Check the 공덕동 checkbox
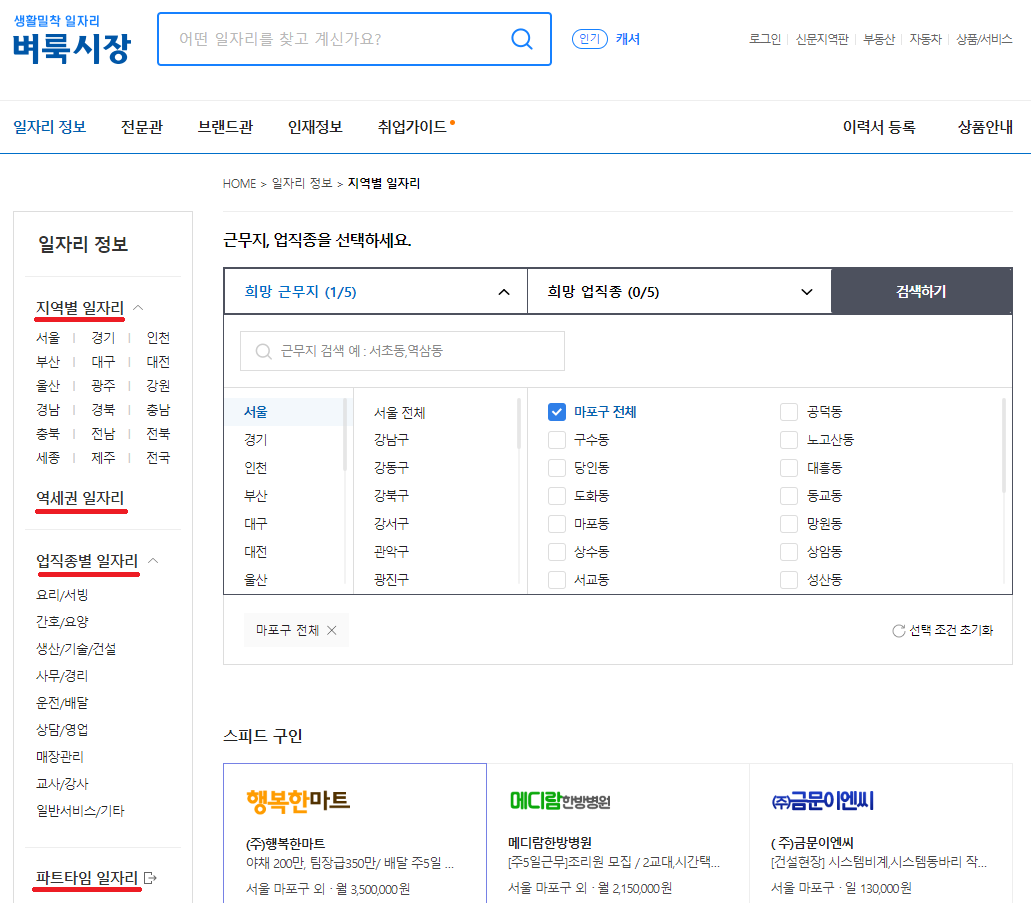The width and height of the screenshot is (1031, 903). coord(789,411)
